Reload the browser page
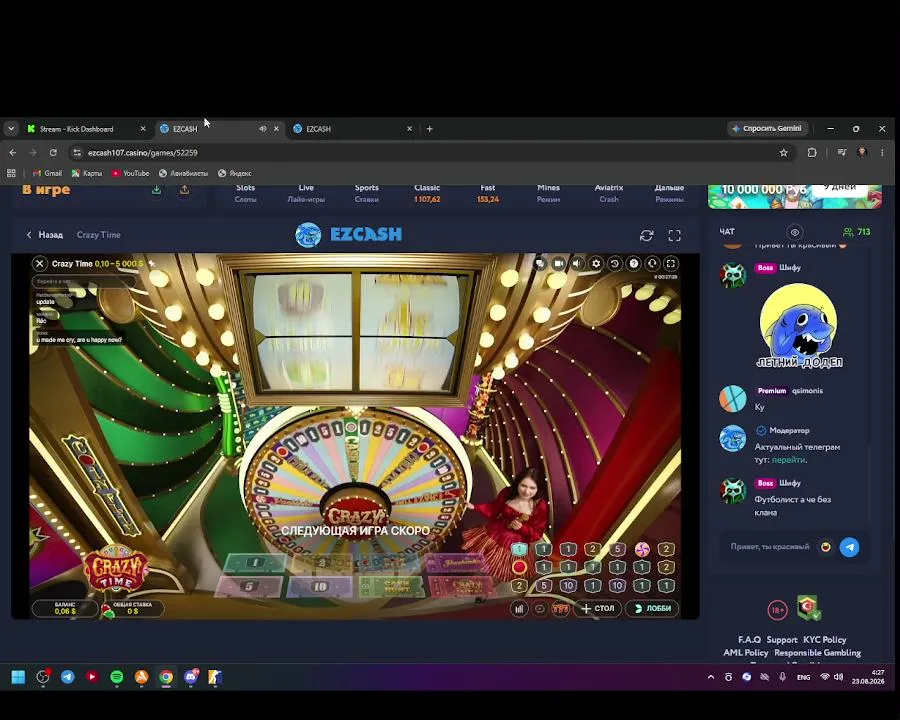 pos(53,153)
